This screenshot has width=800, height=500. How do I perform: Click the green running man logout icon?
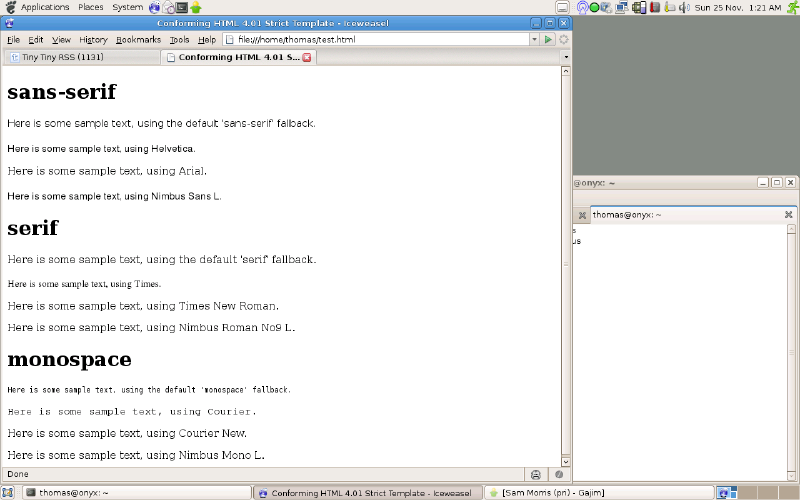pos(791,7)
